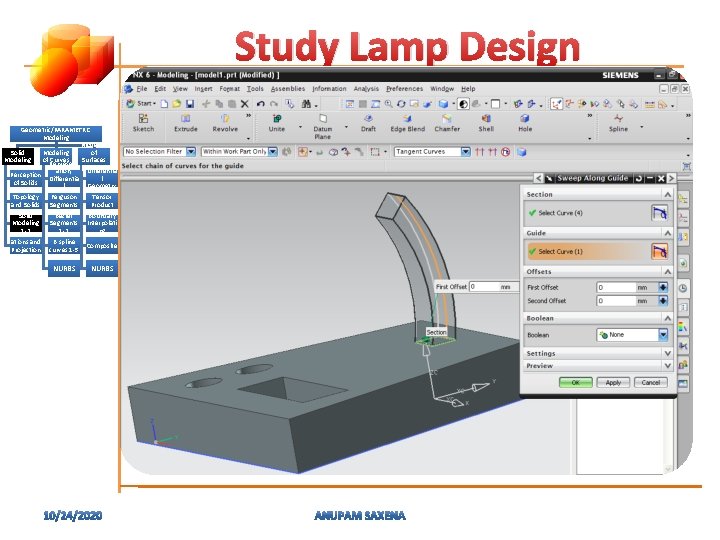Toggle the half-shaded circle display icon
720x540 pixels.
point(463,104)
